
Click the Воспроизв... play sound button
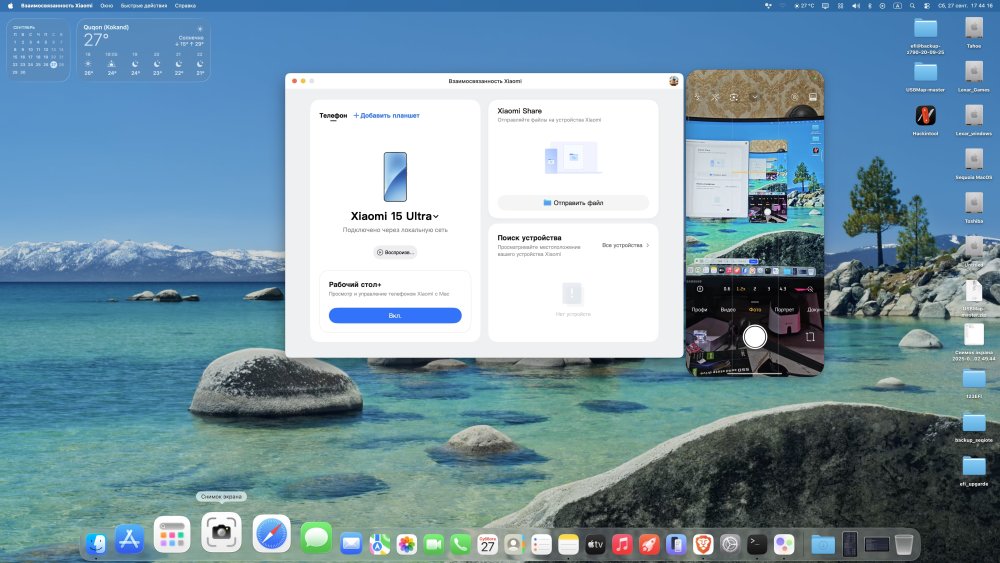[395, 252]
